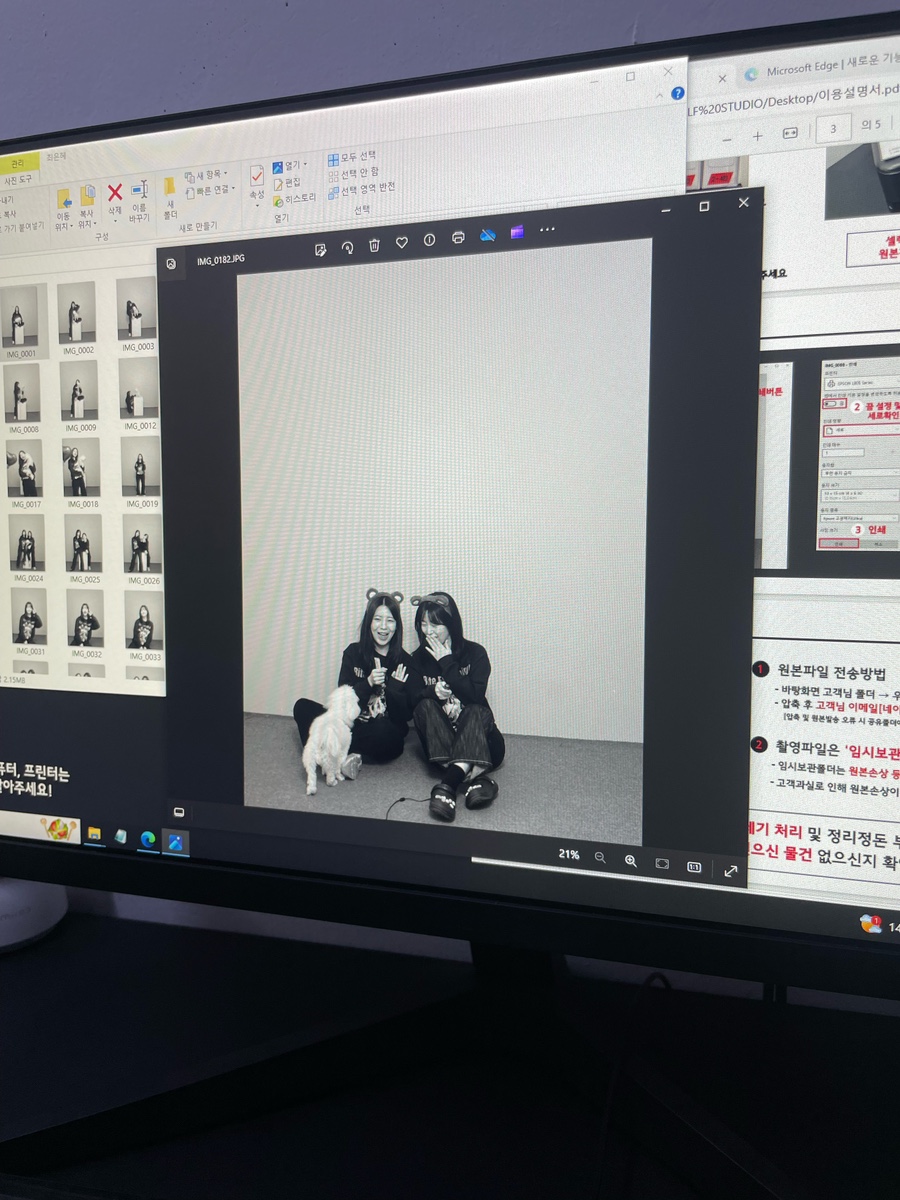Click PDF zoom in plus in Edge
The width and height of the screenshot is (900, 1200).
tap(758, 135)
